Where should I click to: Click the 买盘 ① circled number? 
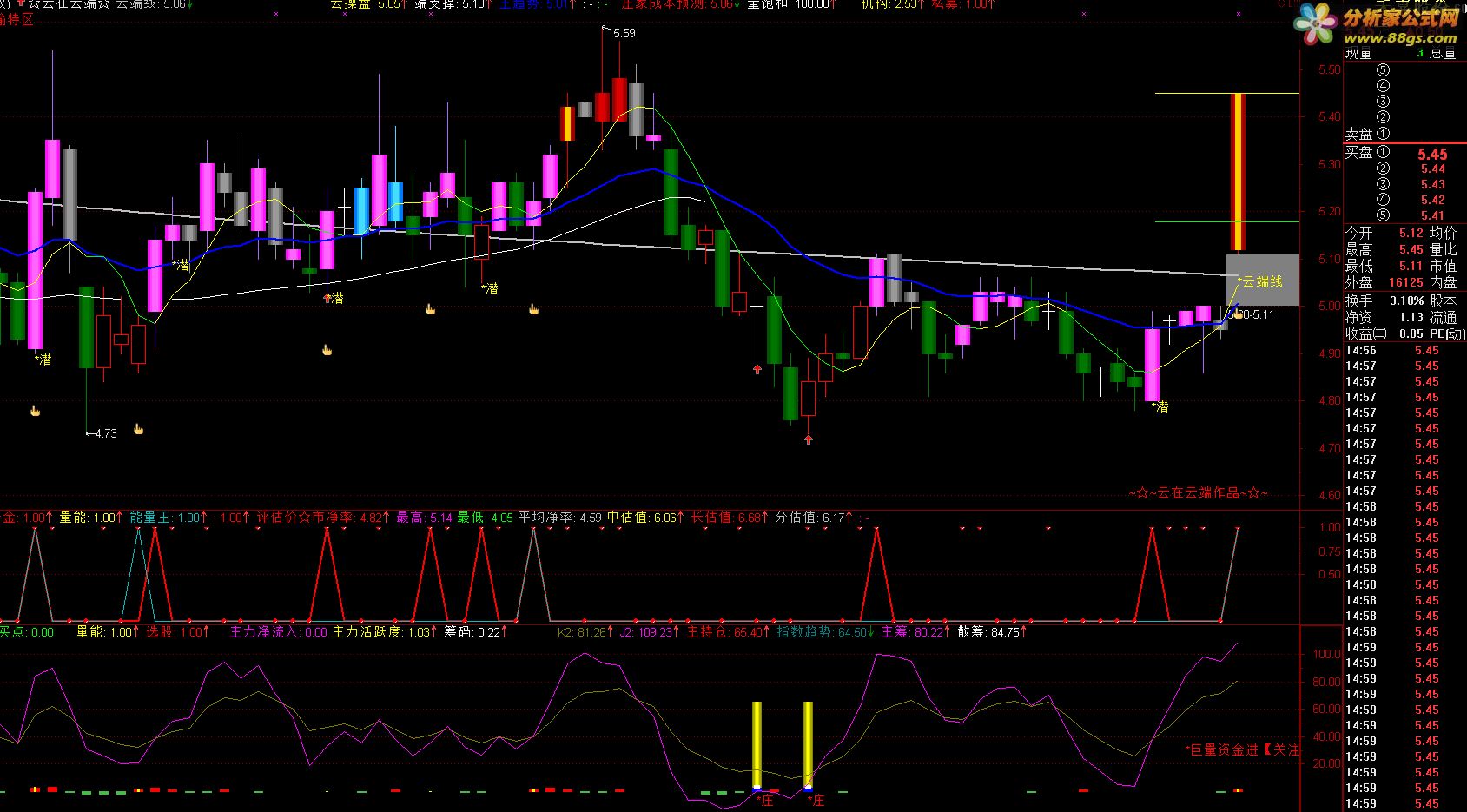[1384, 152]
